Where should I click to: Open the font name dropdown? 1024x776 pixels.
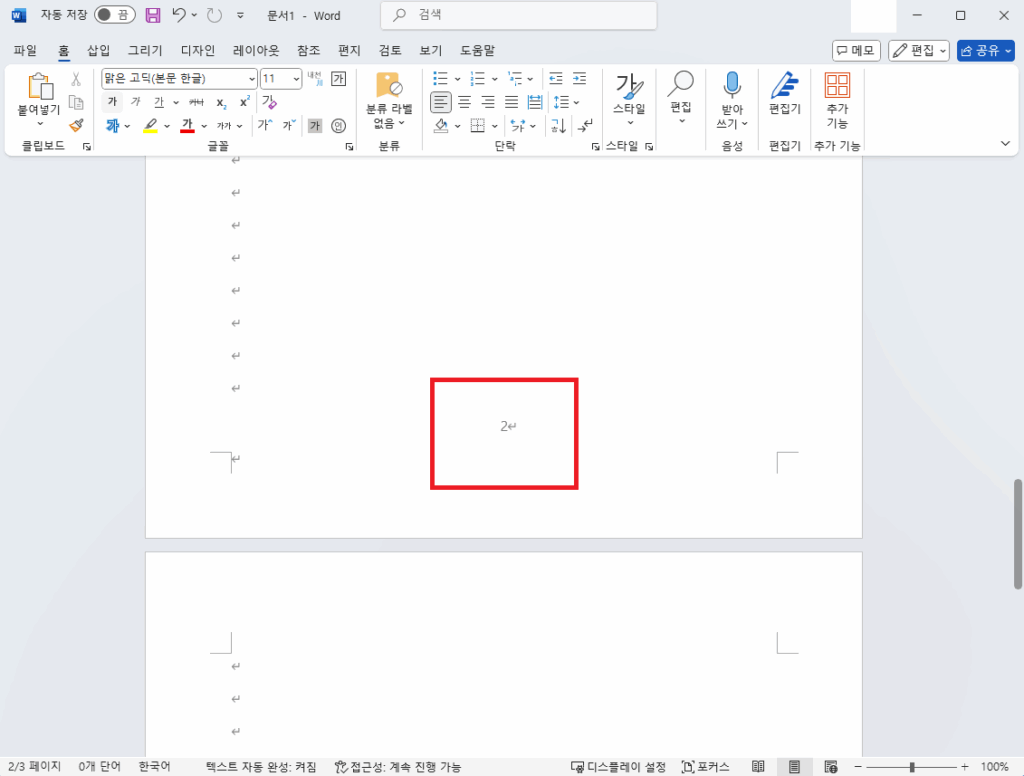click(250, 78)
